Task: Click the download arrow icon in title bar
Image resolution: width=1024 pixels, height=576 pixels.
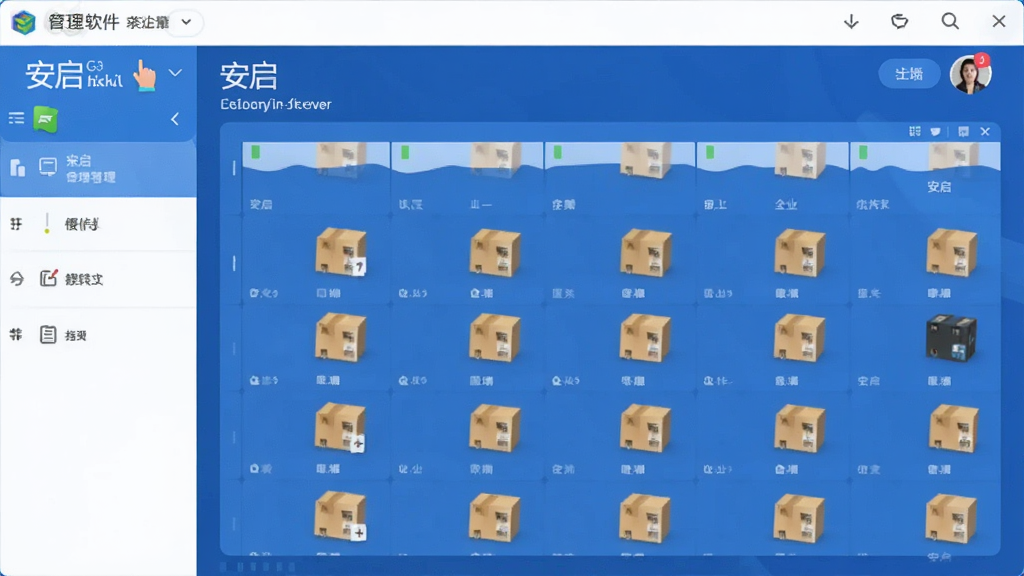Action: pos(851,22)
